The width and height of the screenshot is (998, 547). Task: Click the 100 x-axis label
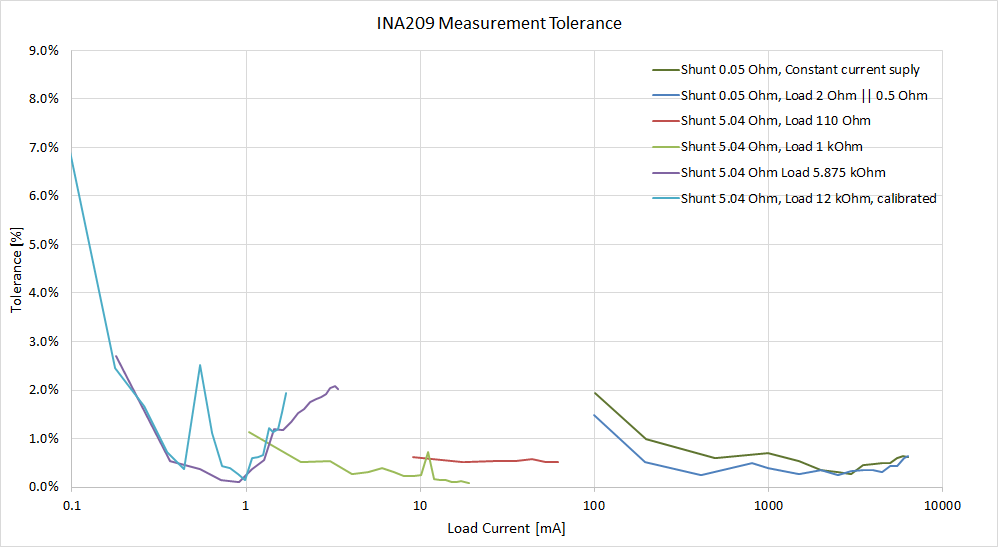click(x=594, y=506)
